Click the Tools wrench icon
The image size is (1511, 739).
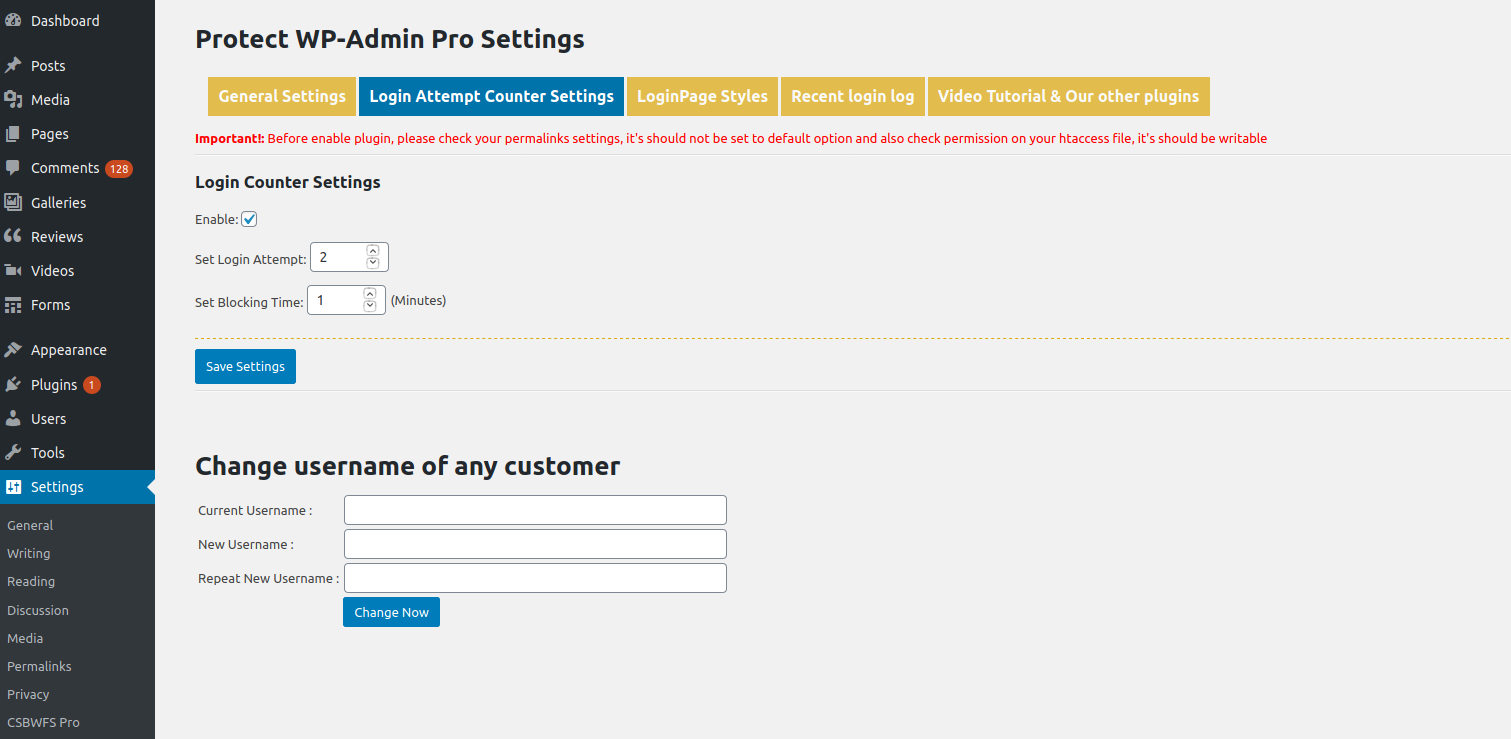point(13,453)
